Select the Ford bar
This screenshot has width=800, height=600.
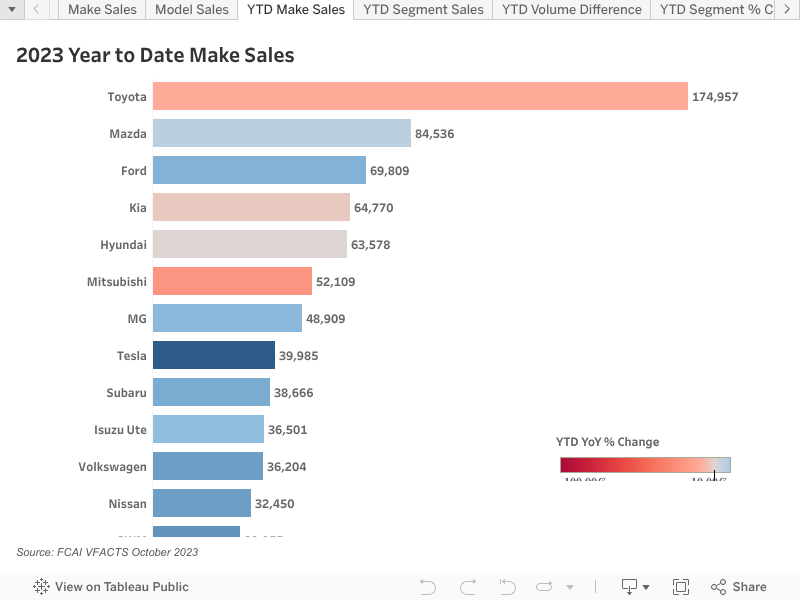click(x=259, y=170)
